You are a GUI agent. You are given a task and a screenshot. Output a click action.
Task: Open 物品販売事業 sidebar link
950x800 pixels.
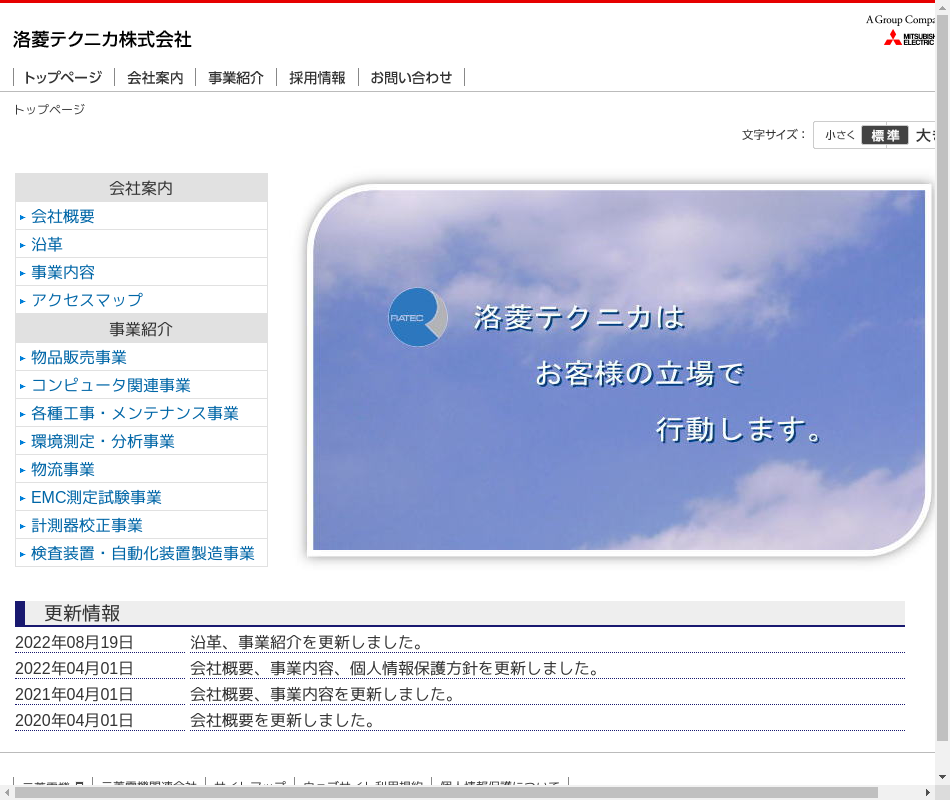tap(79, 357)
